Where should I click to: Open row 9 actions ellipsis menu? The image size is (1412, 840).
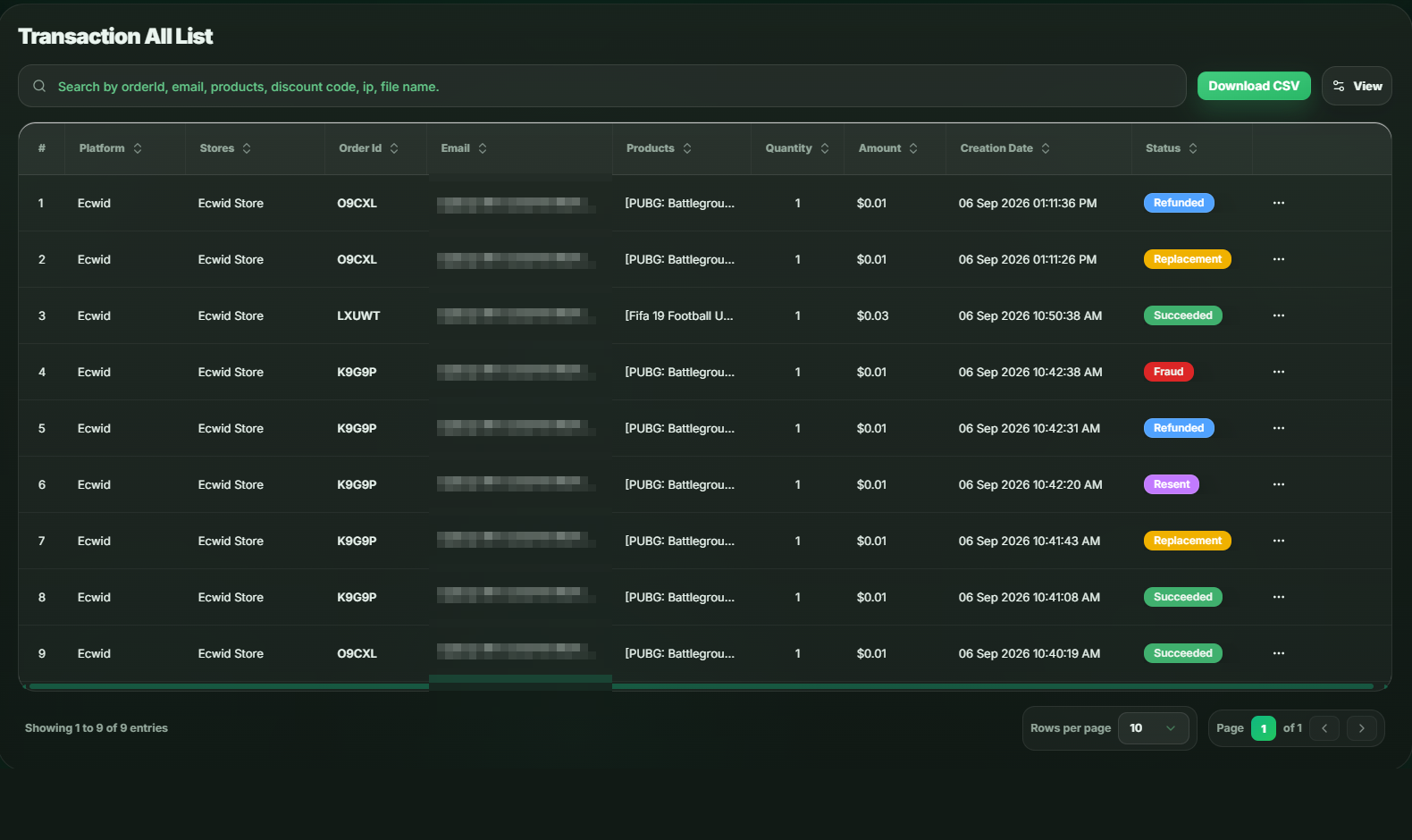click(x=1279, y=653)
